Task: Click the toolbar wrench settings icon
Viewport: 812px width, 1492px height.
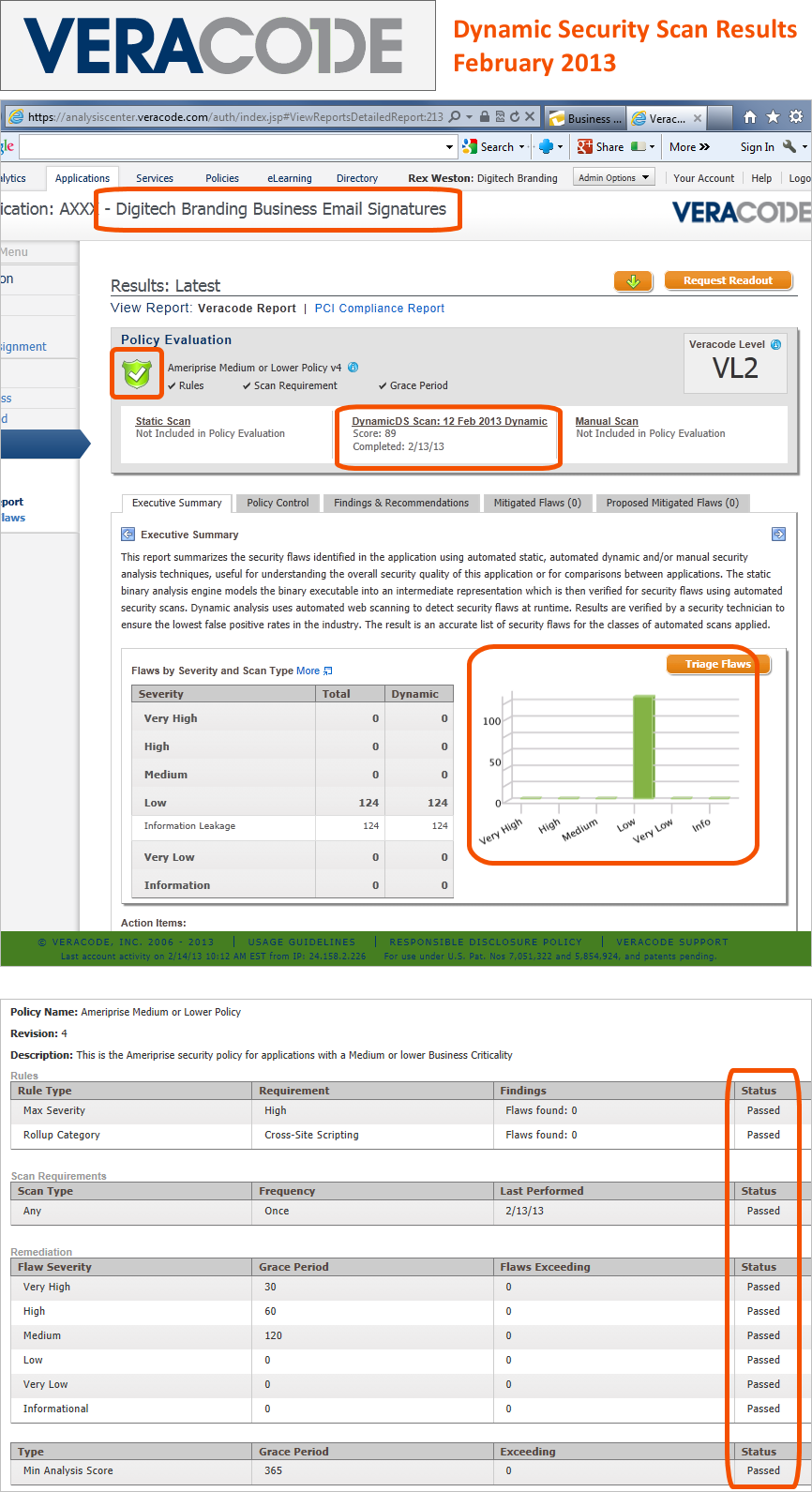Action: tap(789, 147)
